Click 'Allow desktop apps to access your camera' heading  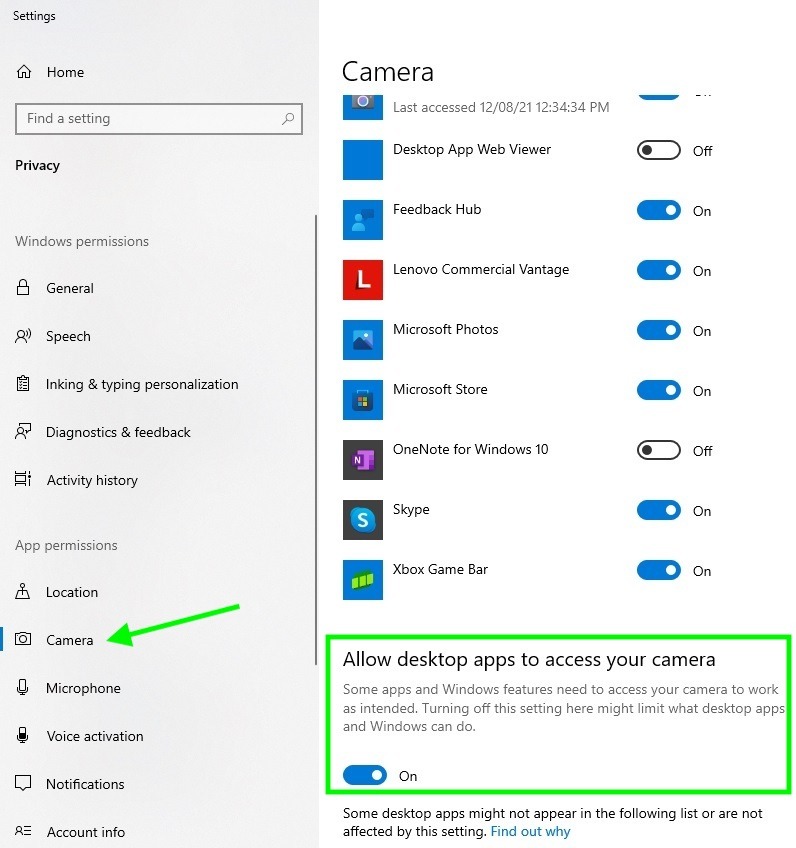click(529, 659)
